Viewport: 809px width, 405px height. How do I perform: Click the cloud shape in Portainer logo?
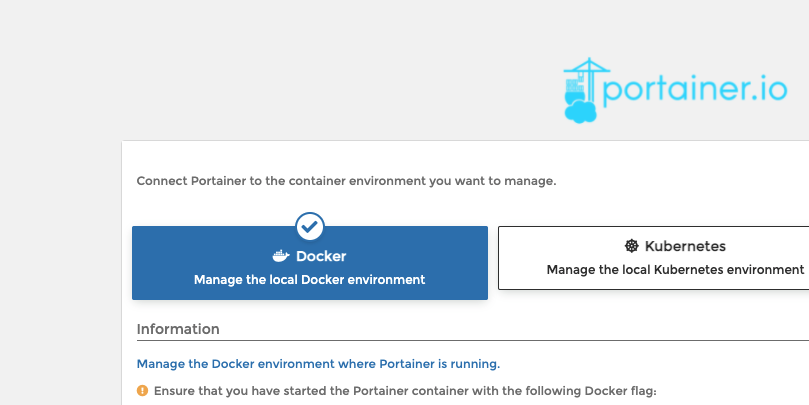click(x=580, y=111)
